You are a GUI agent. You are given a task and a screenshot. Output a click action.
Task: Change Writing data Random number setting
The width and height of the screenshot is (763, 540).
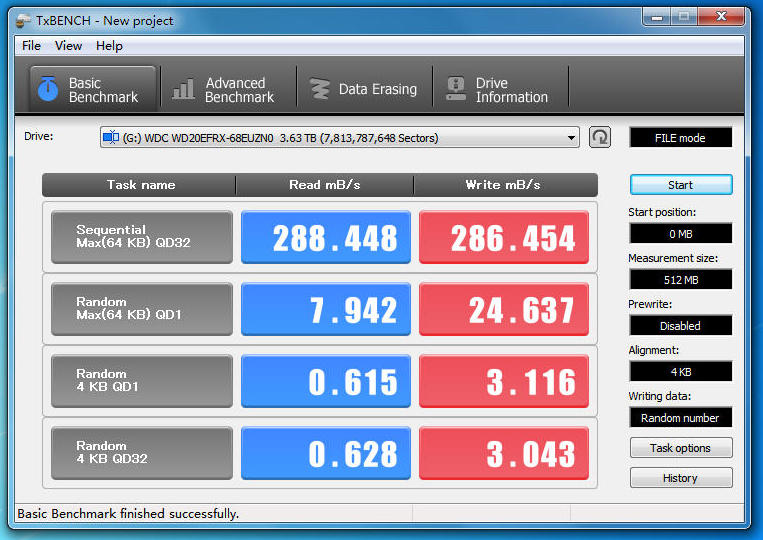coord(680,418)
